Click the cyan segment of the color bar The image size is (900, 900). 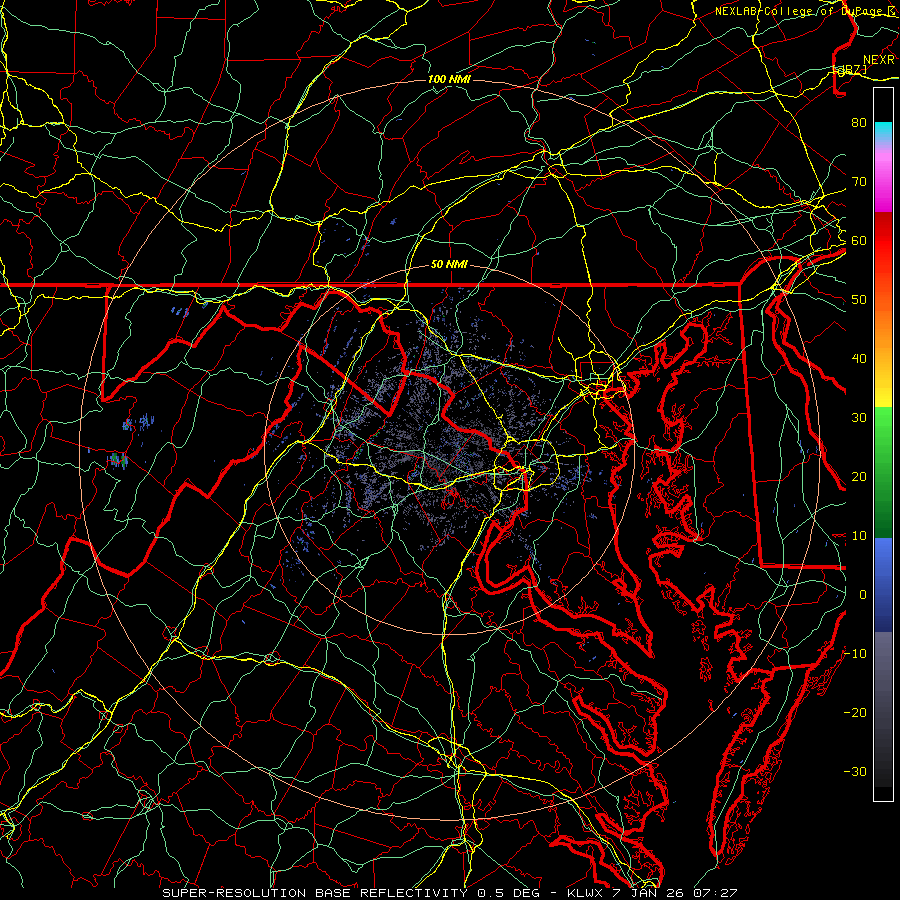[x=883, y=130]
